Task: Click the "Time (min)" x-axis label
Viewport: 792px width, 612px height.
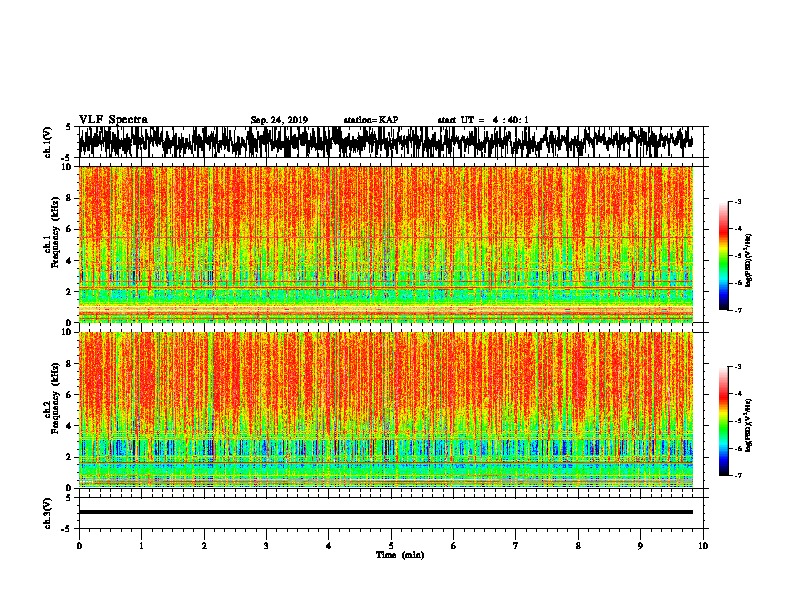Action: tap(400, 555)
